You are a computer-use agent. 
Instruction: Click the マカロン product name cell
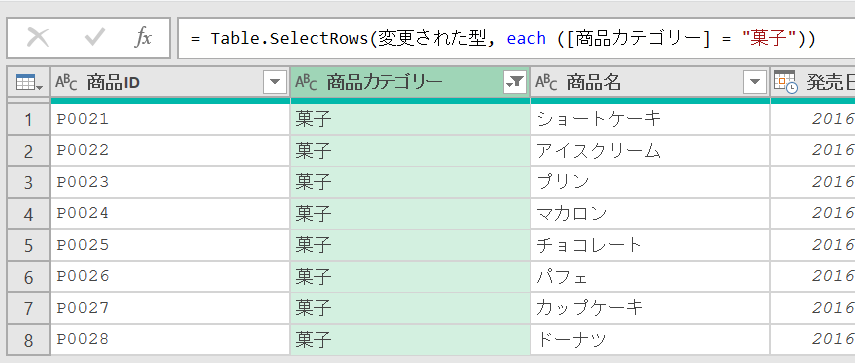pyautogui.click(x=650, y=214)
